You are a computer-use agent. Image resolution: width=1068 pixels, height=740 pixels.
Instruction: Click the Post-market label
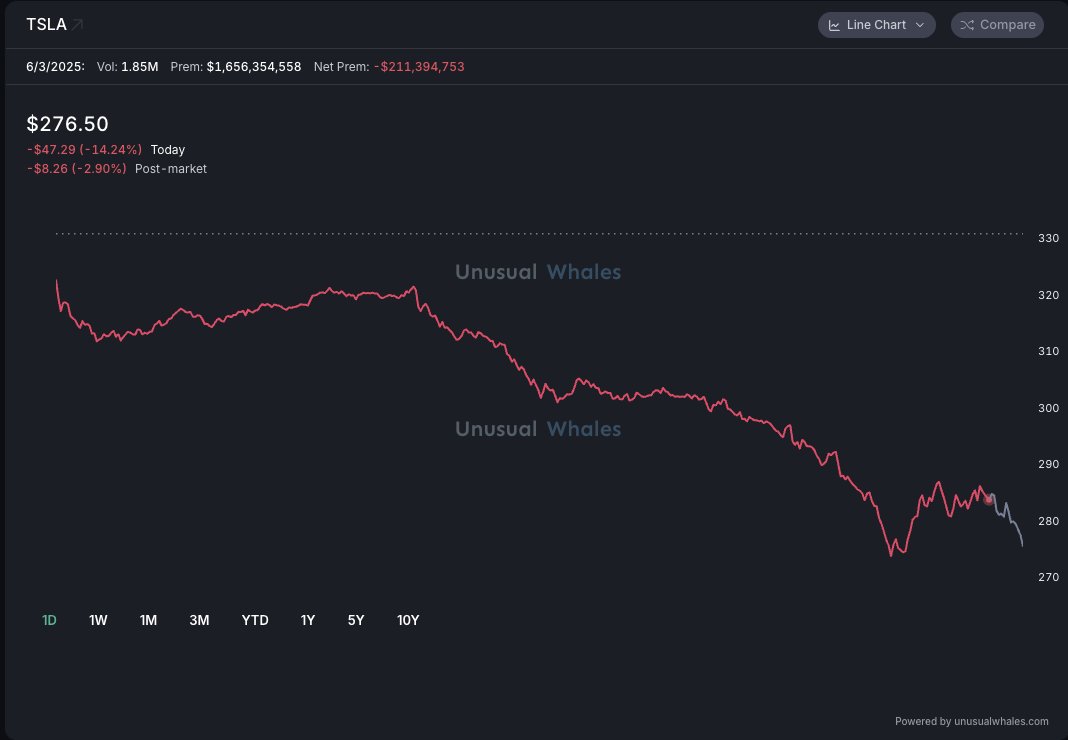[x=171, y=169]
